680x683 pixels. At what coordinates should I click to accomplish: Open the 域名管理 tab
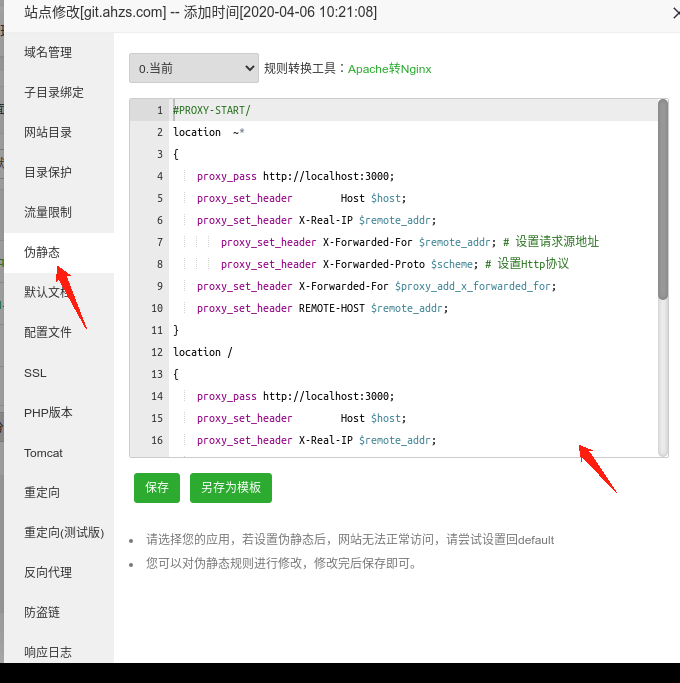pyautogui.click(x=48, y=52)
